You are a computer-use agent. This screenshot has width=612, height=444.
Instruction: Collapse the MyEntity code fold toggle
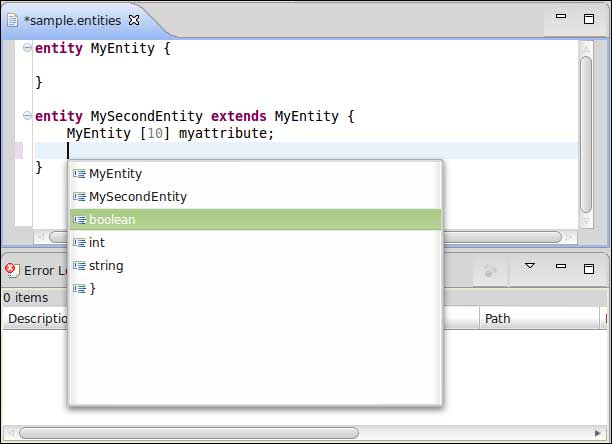(27, 48)
